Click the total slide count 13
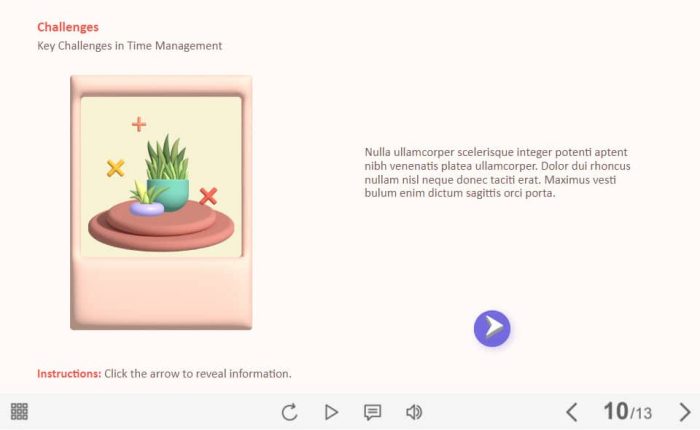The width and height of the screenshot is (700, 430). pyautogui.click(x=642, y=414)
